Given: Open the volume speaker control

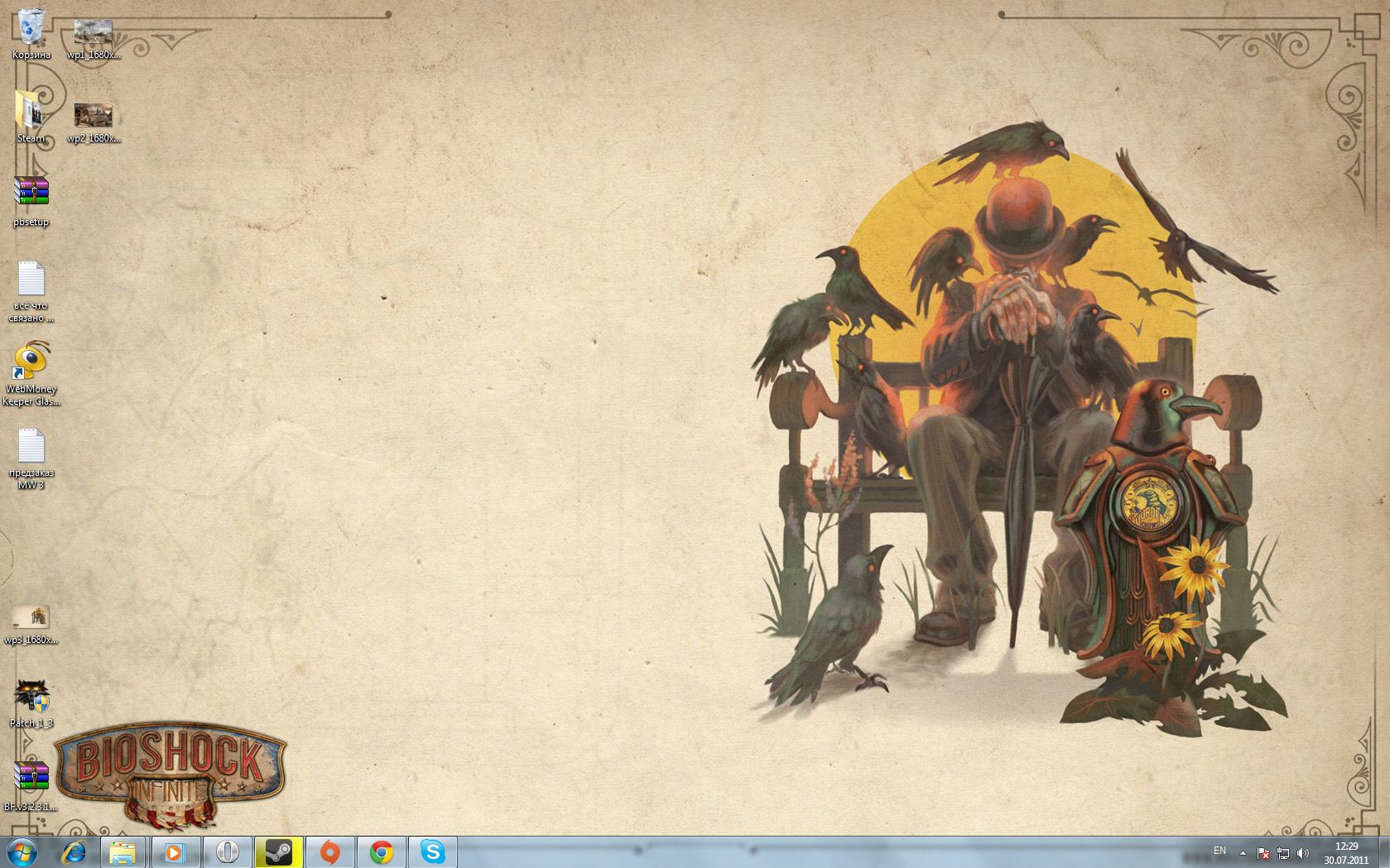Looking at the screenshot, I should point(1303,852).
